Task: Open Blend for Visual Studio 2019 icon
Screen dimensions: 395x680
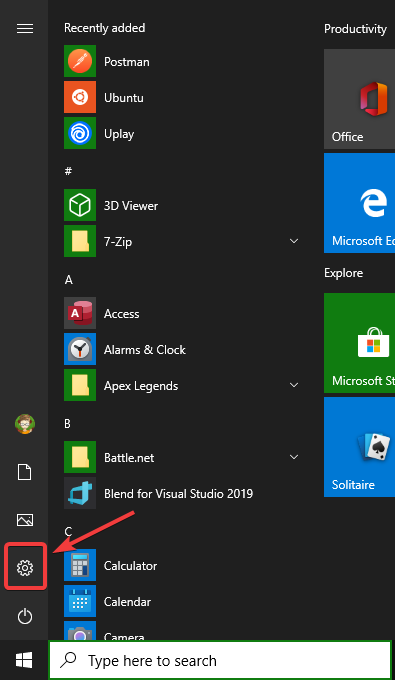Action: coord(80,493)
